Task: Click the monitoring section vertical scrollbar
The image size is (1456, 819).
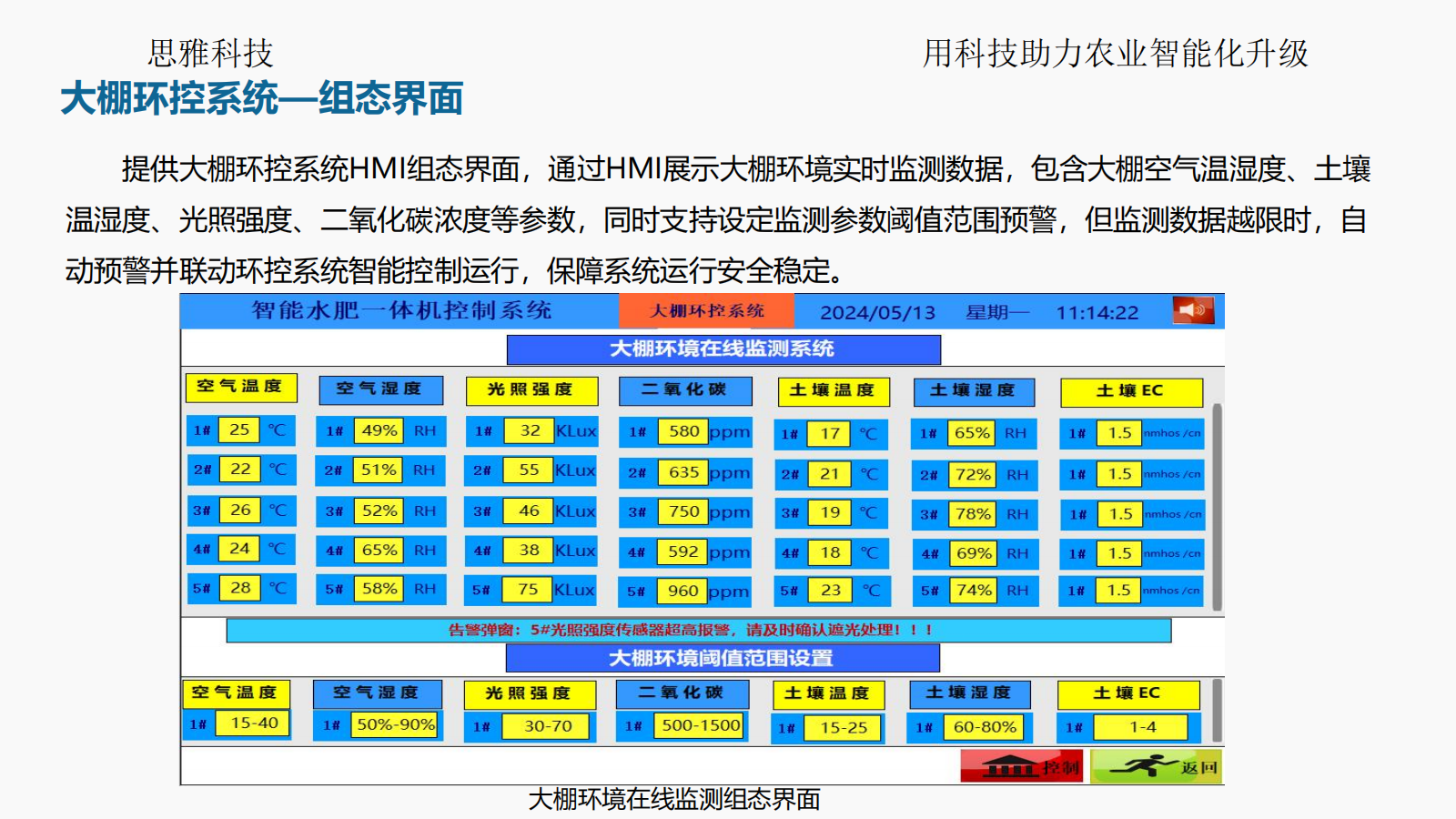Action: 1218,507
